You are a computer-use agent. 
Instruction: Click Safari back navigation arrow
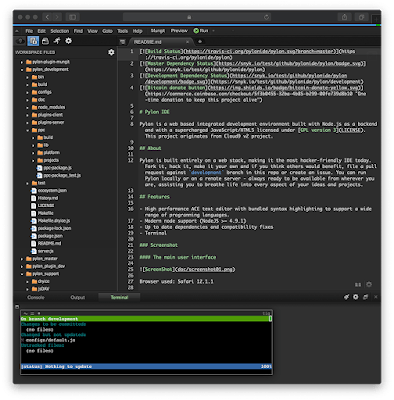point(47,17)
